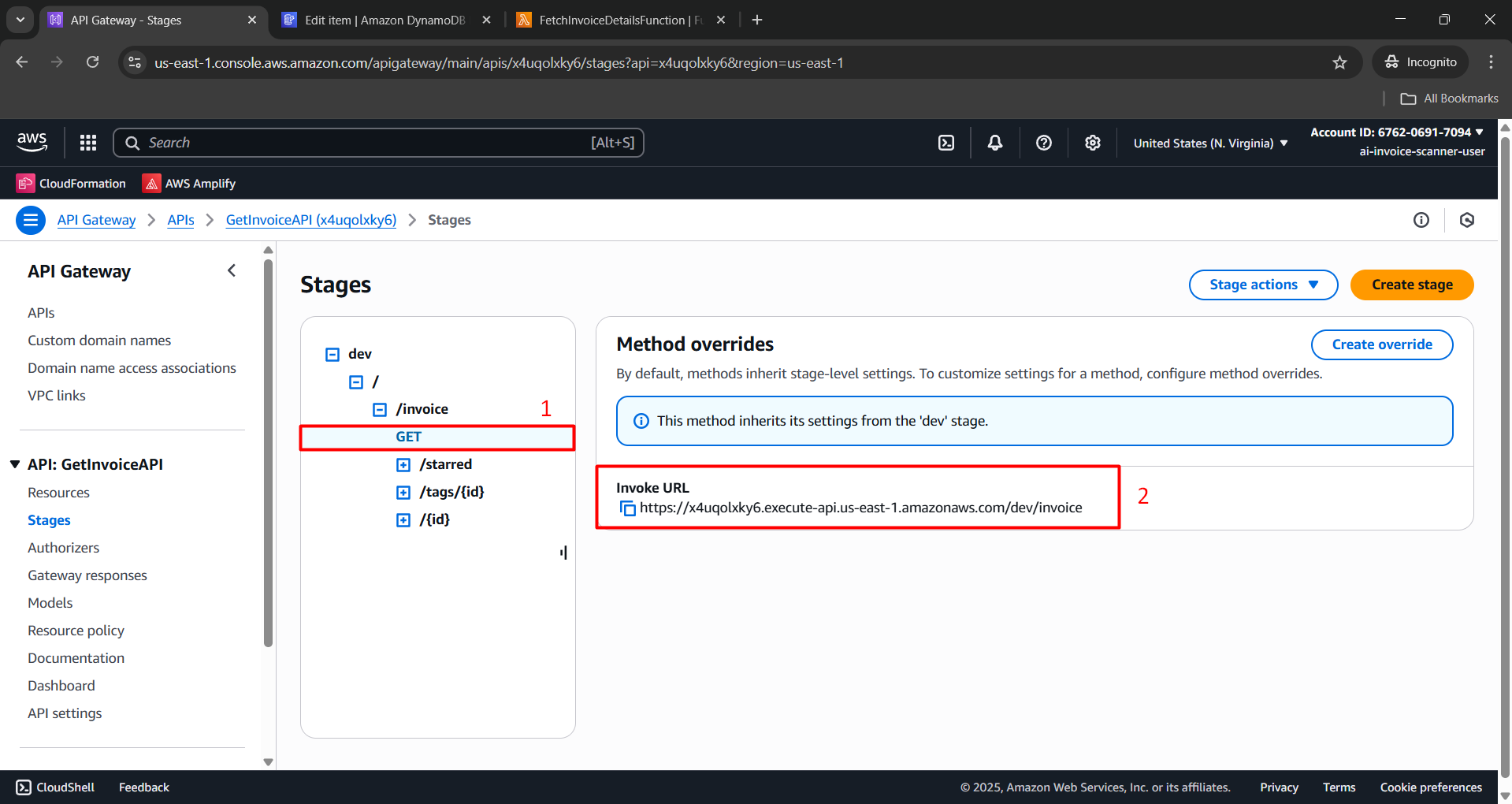Open the AWS services grid menu
The image size is (1512, 804).
(x=88, y=143)
